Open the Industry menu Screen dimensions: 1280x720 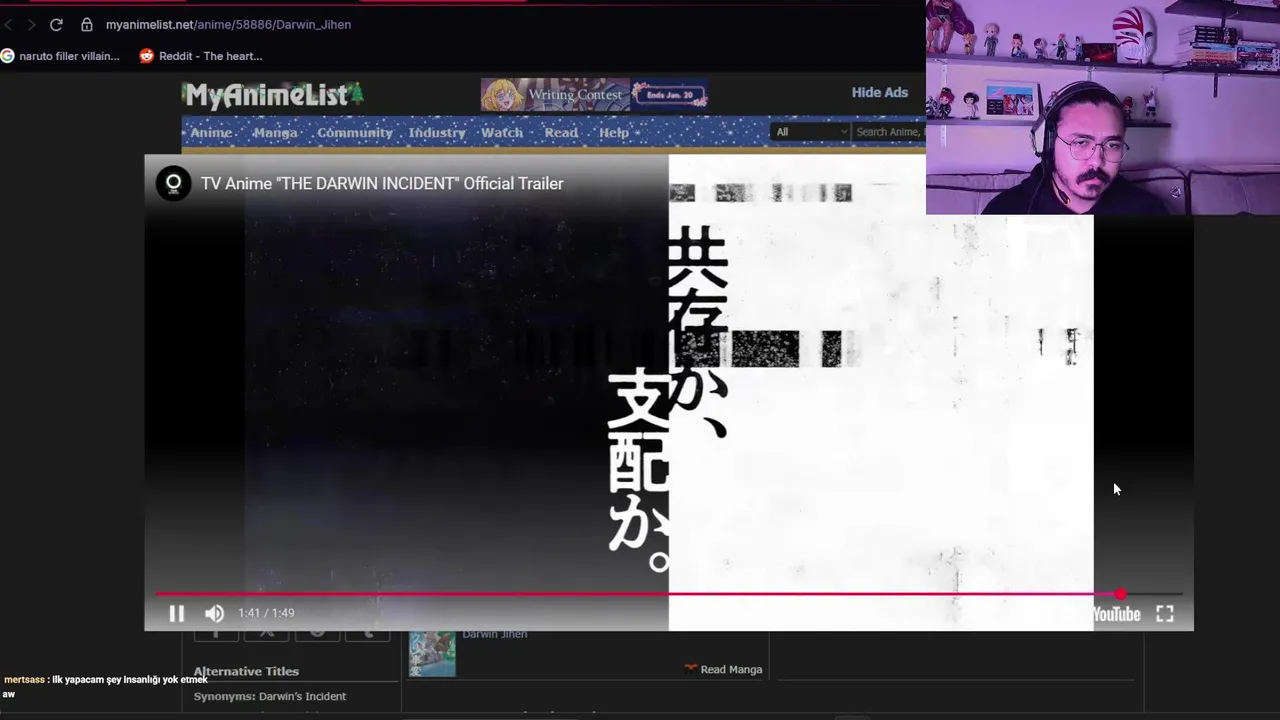click(437, 132)
